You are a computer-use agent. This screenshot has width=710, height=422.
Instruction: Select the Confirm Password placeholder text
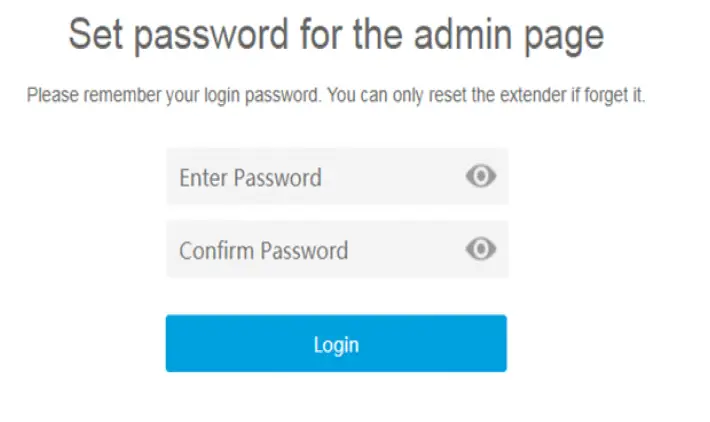(263, 250)
